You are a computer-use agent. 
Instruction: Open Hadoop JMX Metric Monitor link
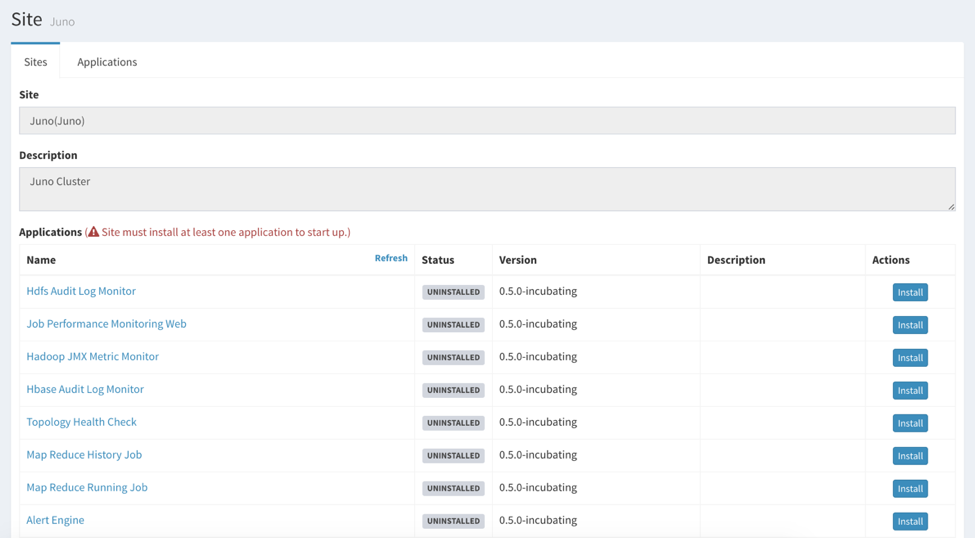click(x=92, y=356)
